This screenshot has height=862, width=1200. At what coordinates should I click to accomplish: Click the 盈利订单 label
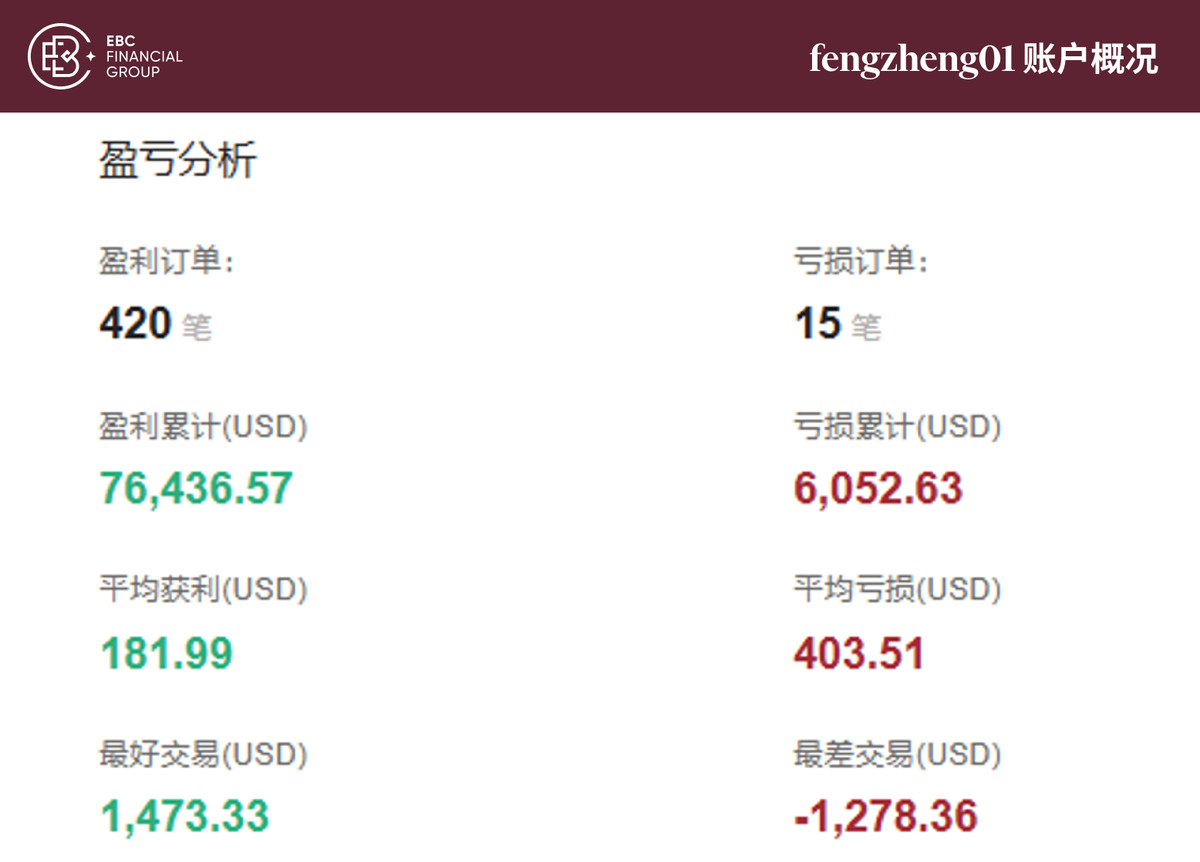[166, 263]
